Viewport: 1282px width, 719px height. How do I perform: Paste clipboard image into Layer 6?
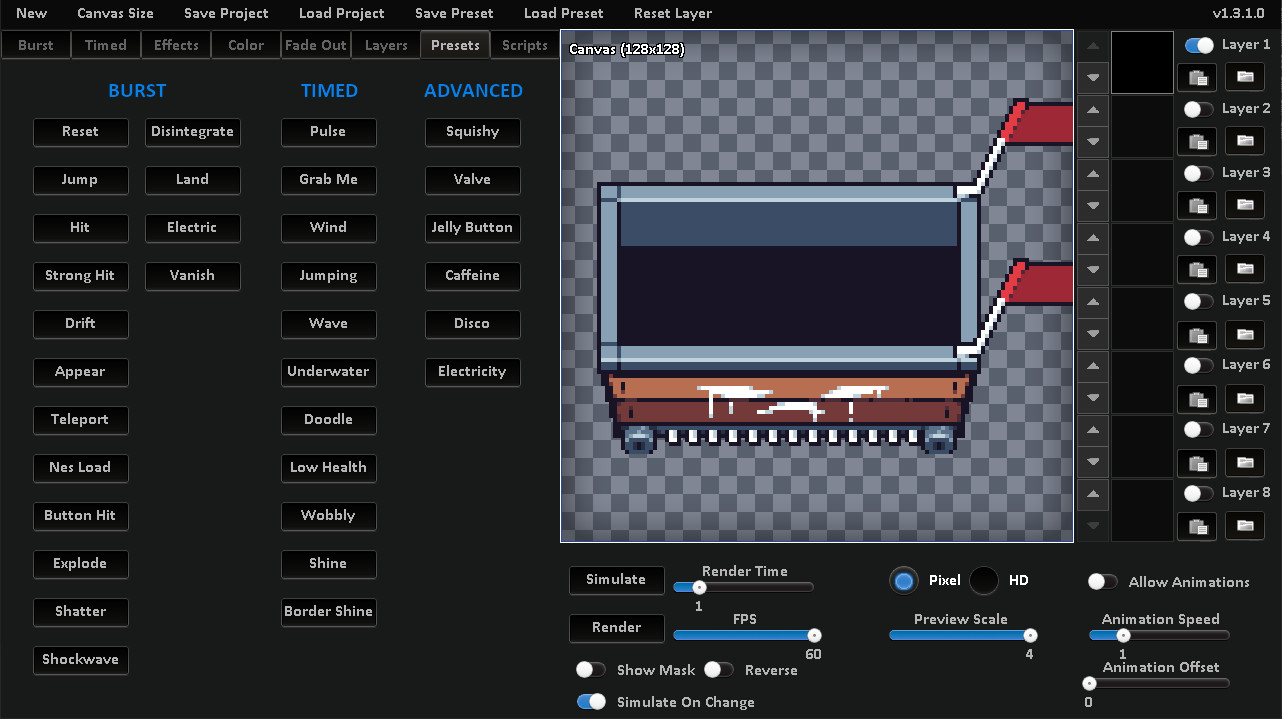tap(1197, 399)
